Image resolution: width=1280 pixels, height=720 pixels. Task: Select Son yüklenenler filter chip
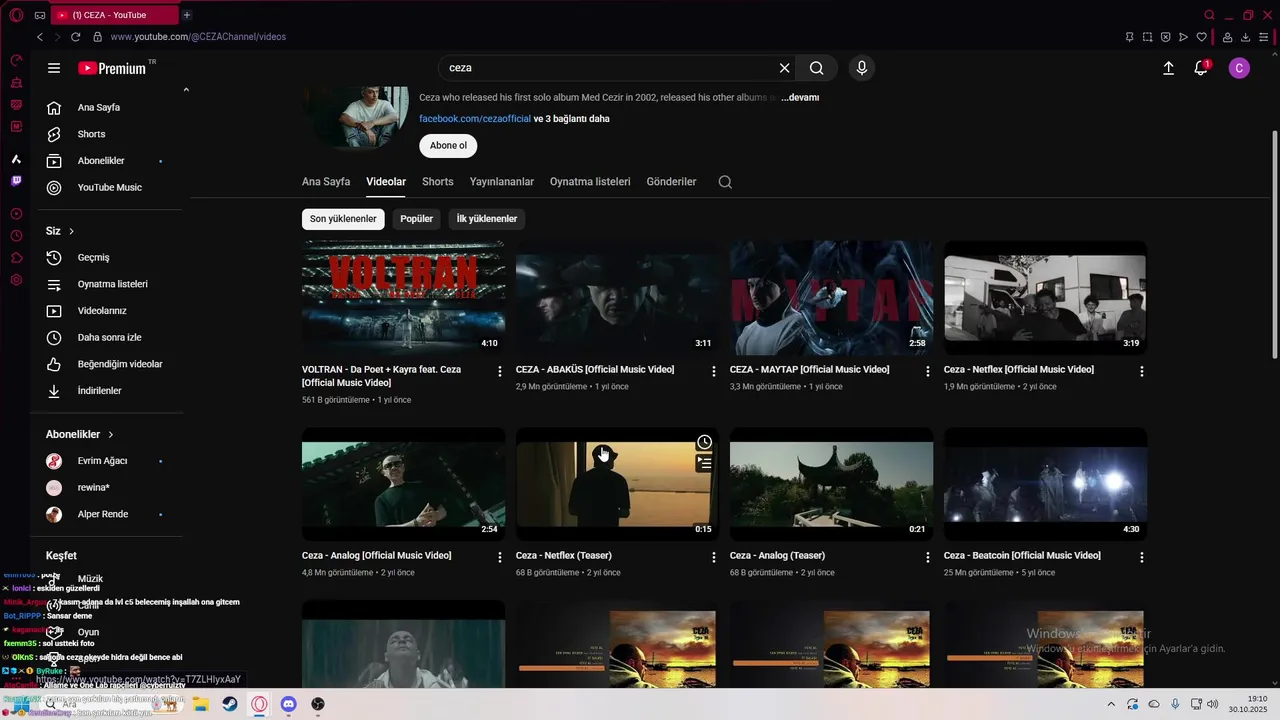pyautogui.click(x=343, y=219)
